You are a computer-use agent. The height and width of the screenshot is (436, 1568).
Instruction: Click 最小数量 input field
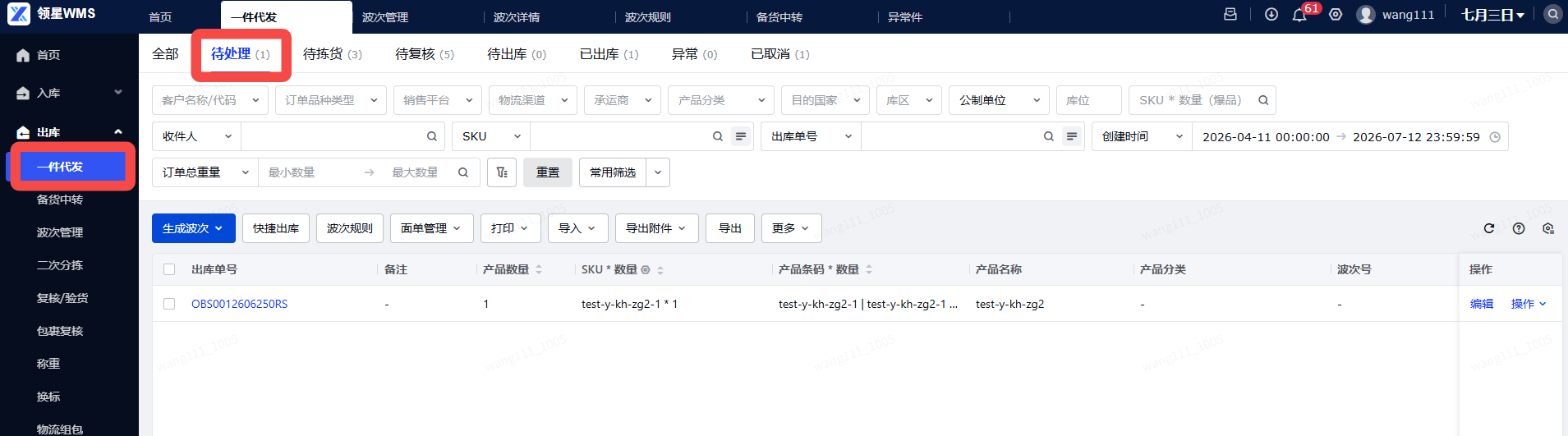coord(308,172)
